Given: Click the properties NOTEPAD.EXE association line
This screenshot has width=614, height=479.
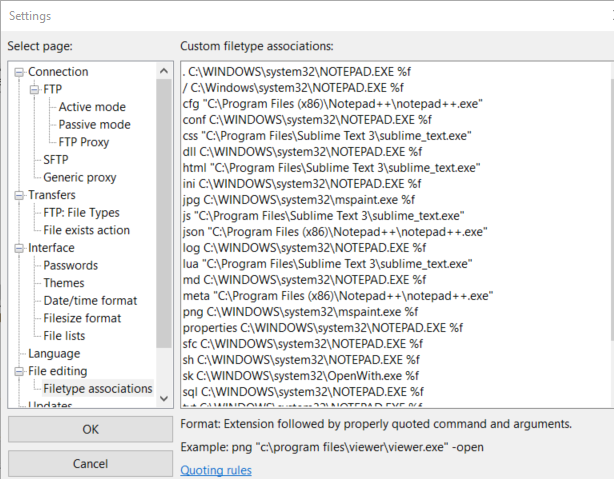Looking at the screenshot, I should tap(323, 328).
